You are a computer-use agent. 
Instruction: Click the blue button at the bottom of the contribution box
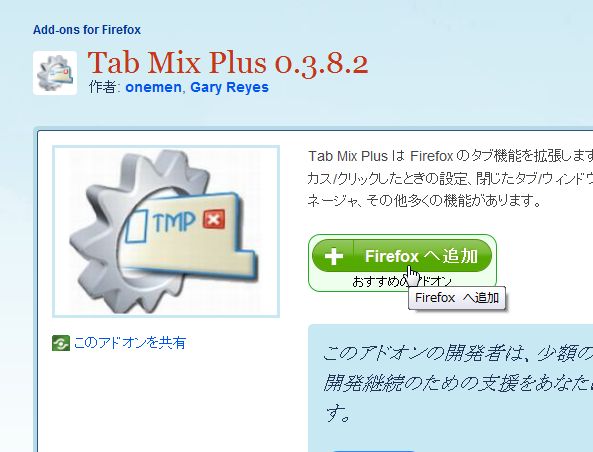374,451
